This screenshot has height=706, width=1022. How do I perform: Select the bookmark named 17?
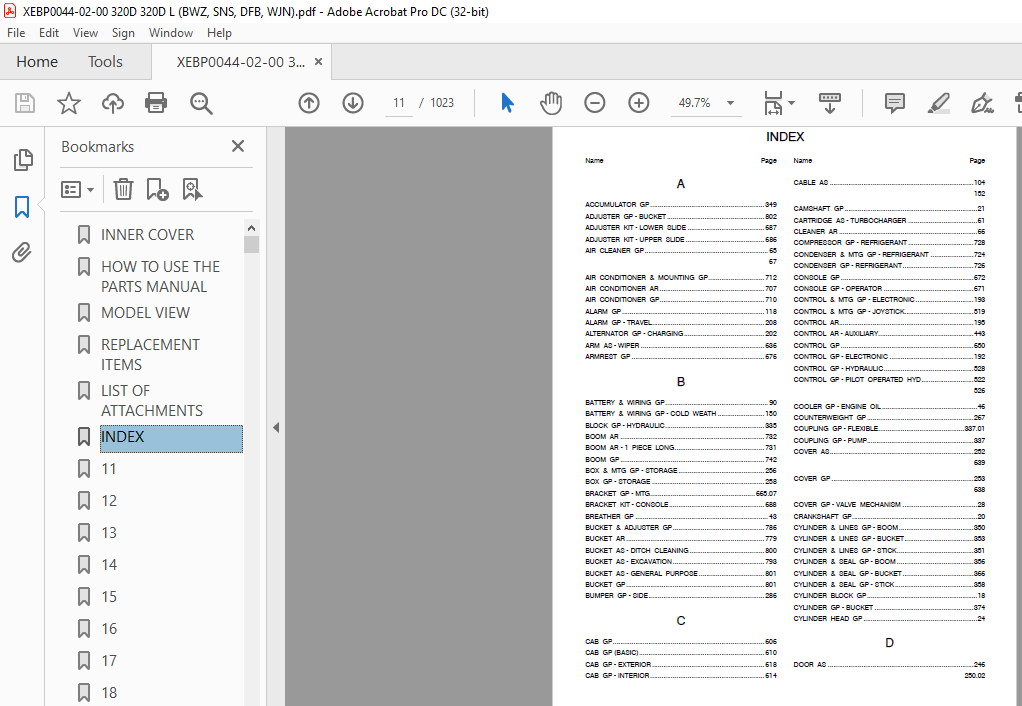pyautogui.click(x=109, y=660)
